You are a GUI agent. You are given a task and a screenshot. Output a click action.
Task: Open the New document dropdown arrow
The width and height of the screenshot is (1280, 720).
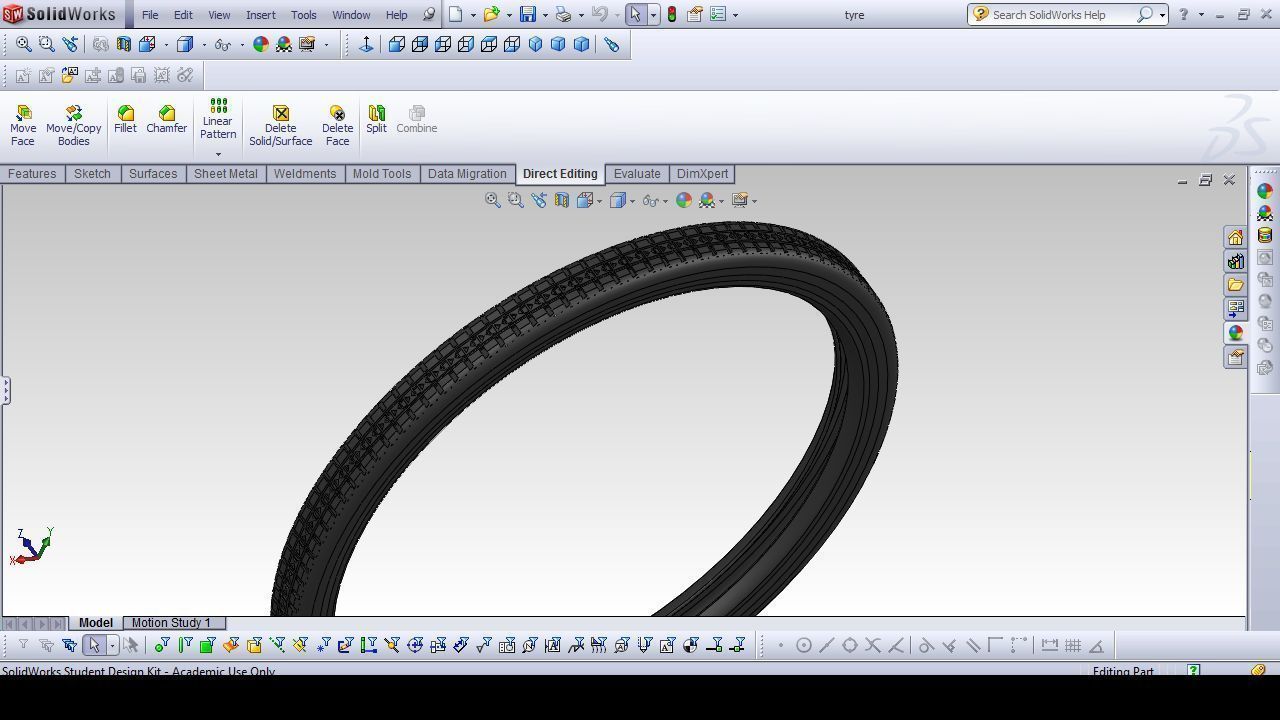[472, 15]
